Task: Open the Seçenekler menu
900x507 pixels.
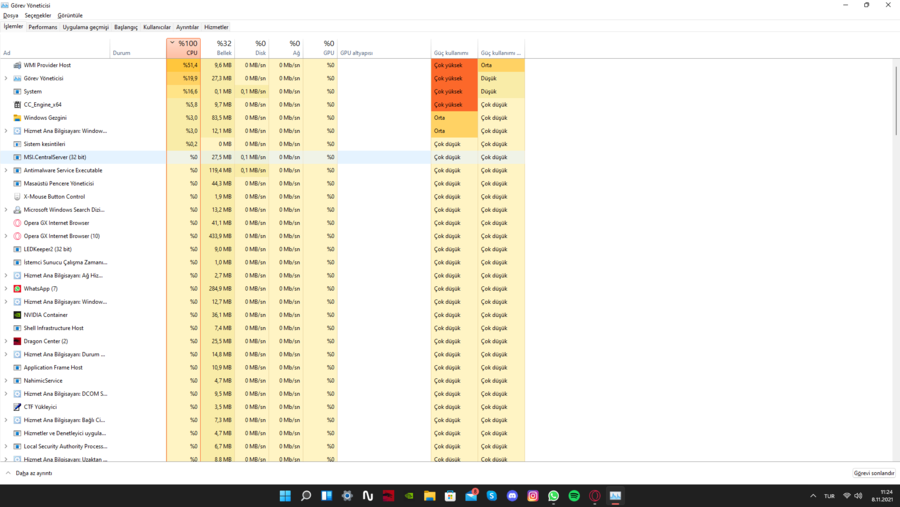Action: pos(38,16)
